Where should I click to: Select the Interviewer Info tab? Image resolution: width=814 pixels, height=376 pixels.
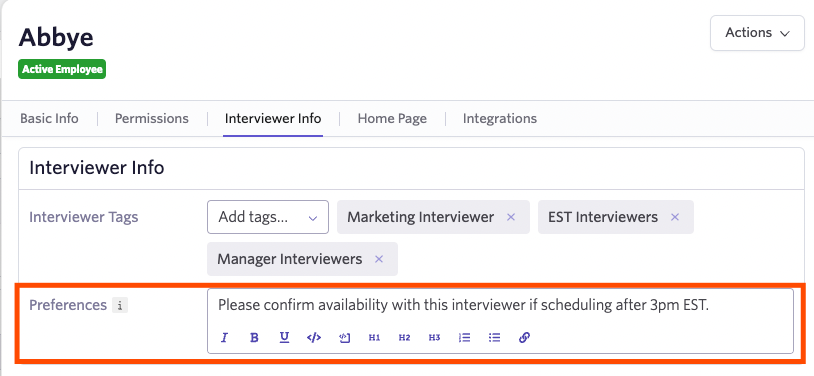pyautogui.click(x=273, y=118)
